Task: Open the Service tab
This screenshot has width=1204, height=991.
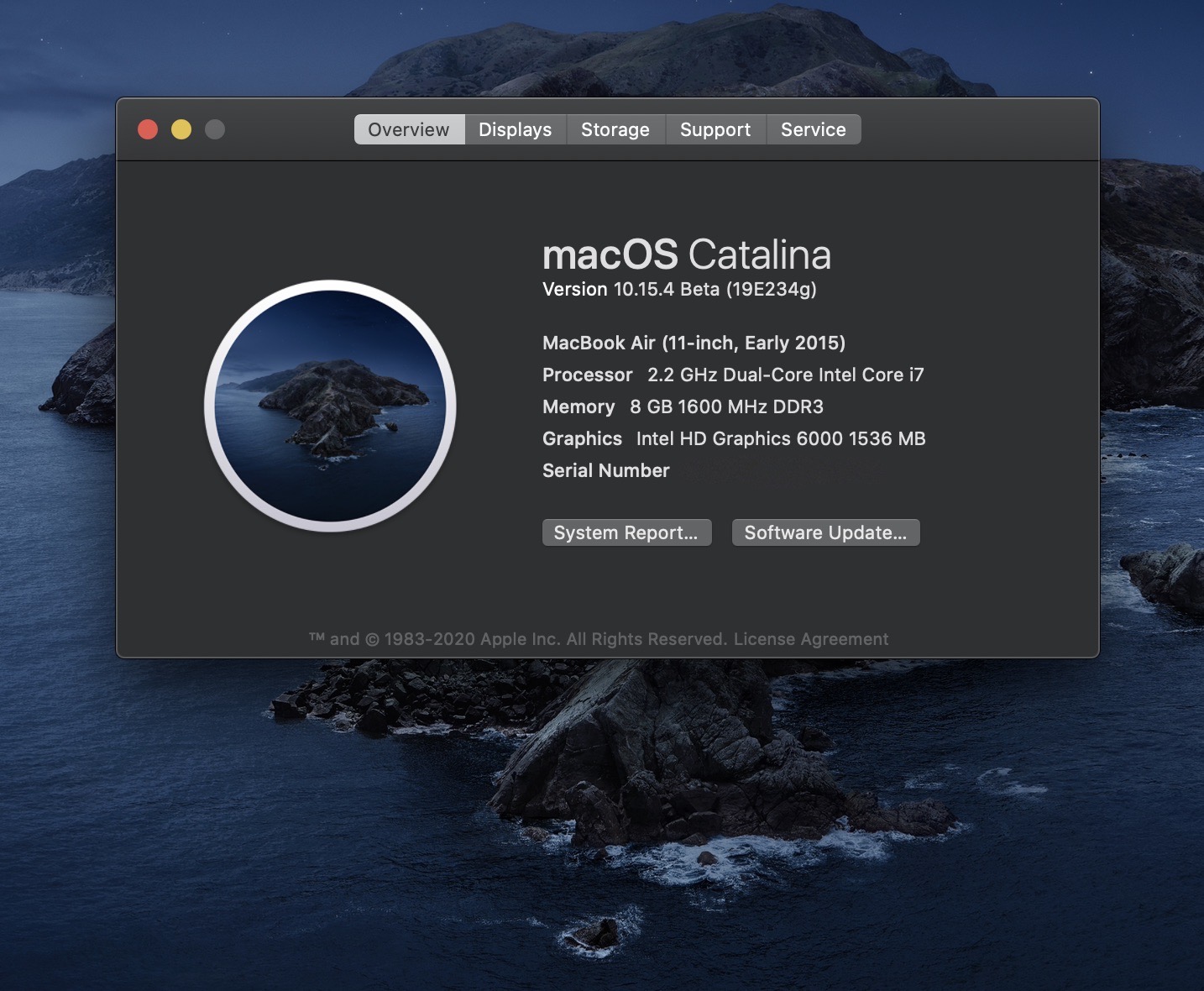Action: pyautogui.click(x=814, y=129)
